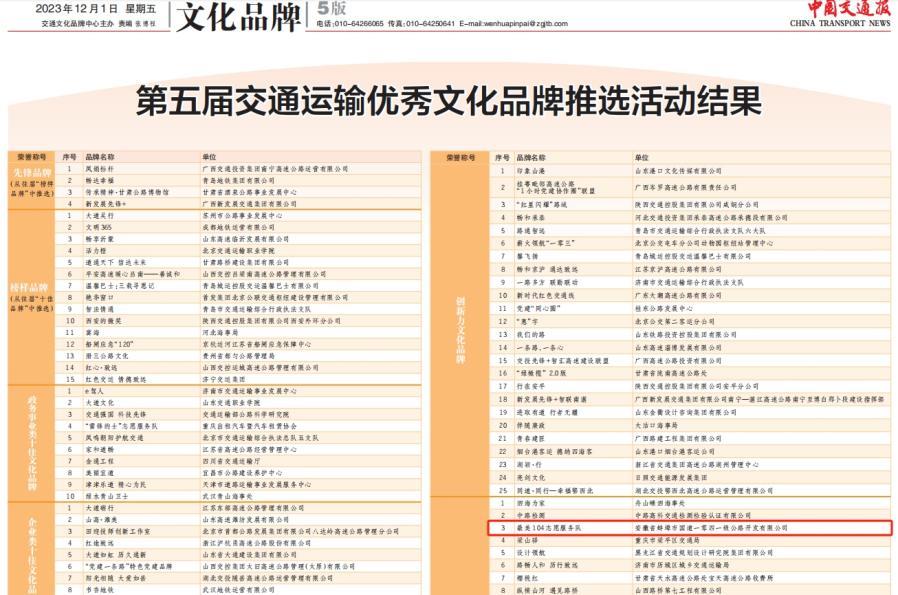Click the 榜样品牌 category label
Screen dimensions: 898x595
pyautogui.click(x=29, y=287)
